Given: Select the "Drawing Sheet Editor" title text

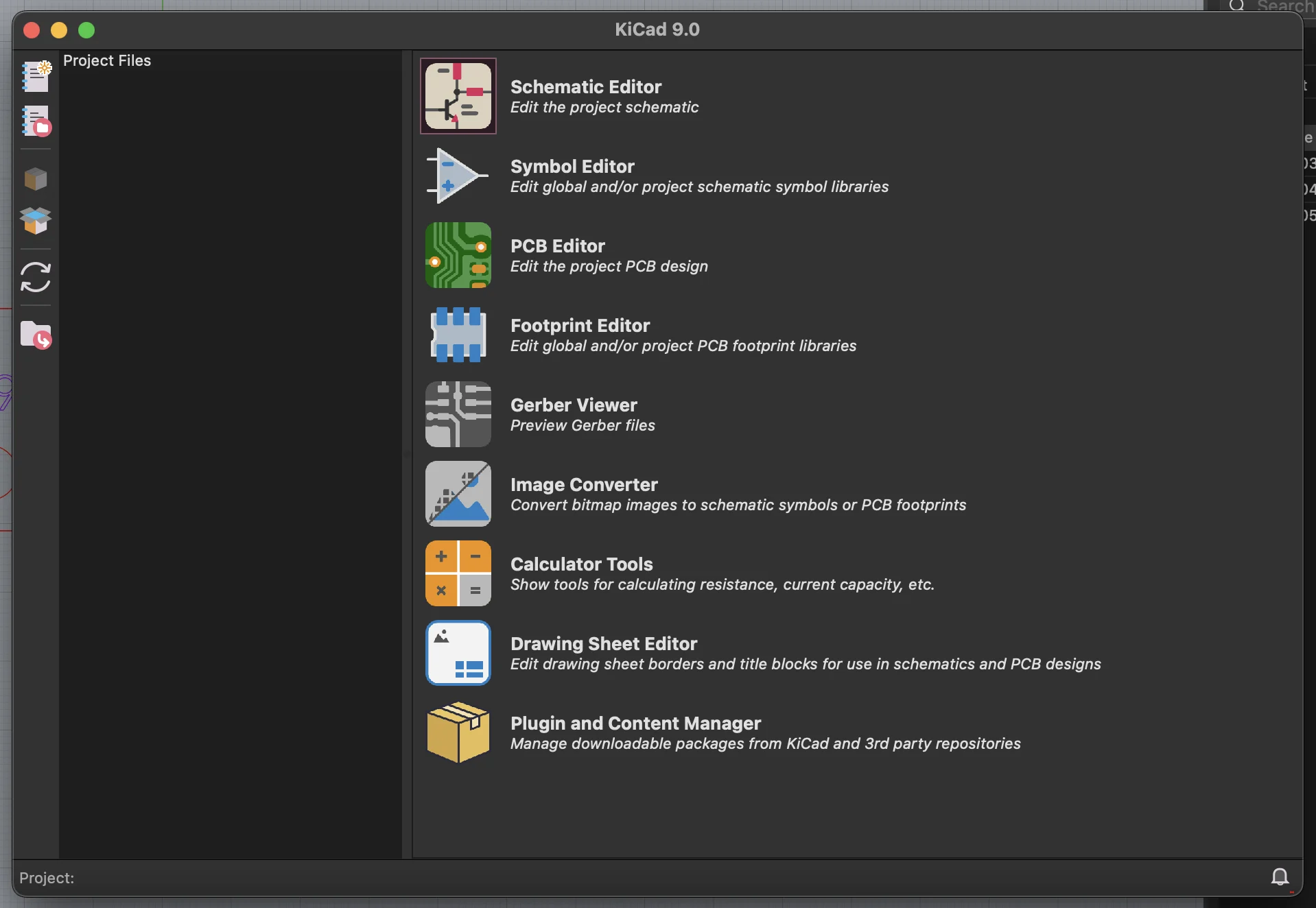Looking at the screenshot, I should click(x=604, y=643).
